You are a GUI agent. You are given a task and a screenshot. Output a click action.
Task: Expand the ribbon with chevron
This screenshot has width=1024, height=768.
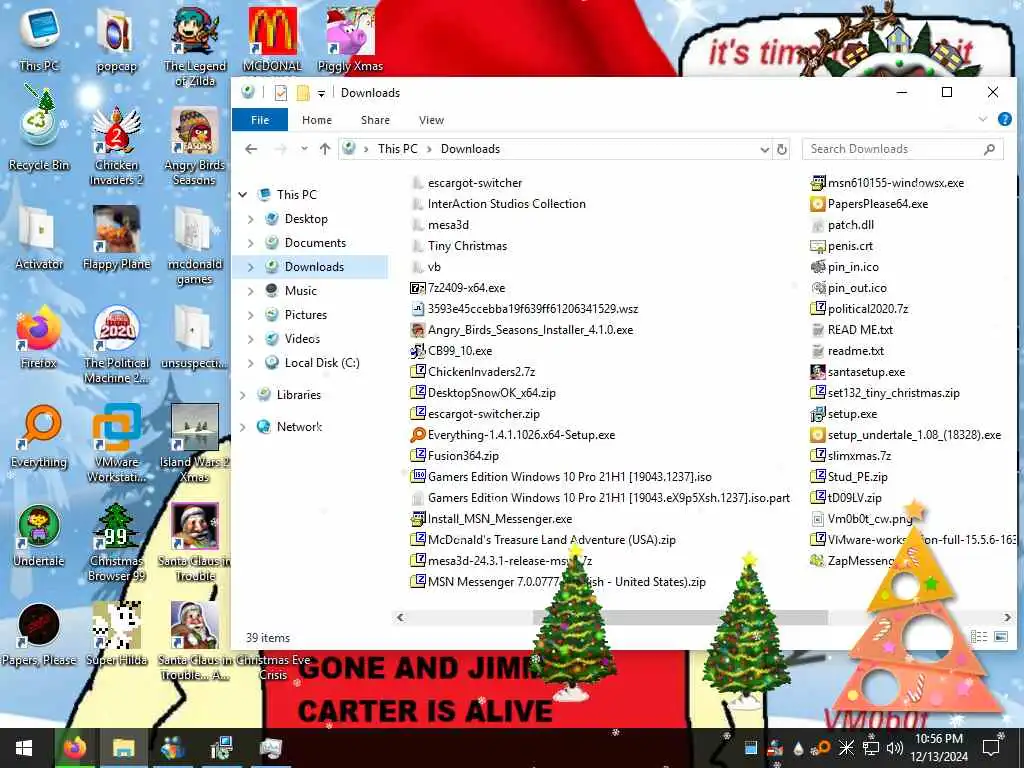pyautogui.click(x=982, y=120)
